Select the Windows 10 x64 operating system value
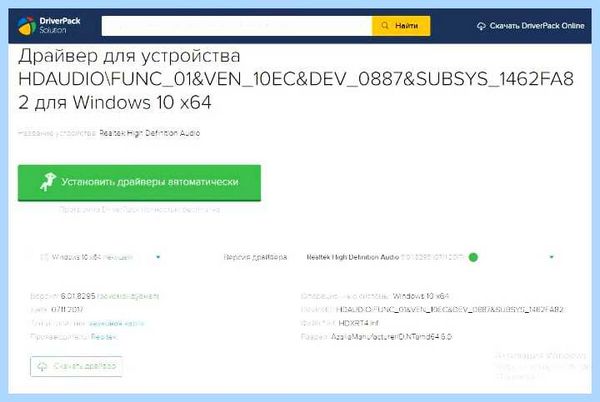Image resolution: width=600 pixels, height=402 pixels. point(421,296)
